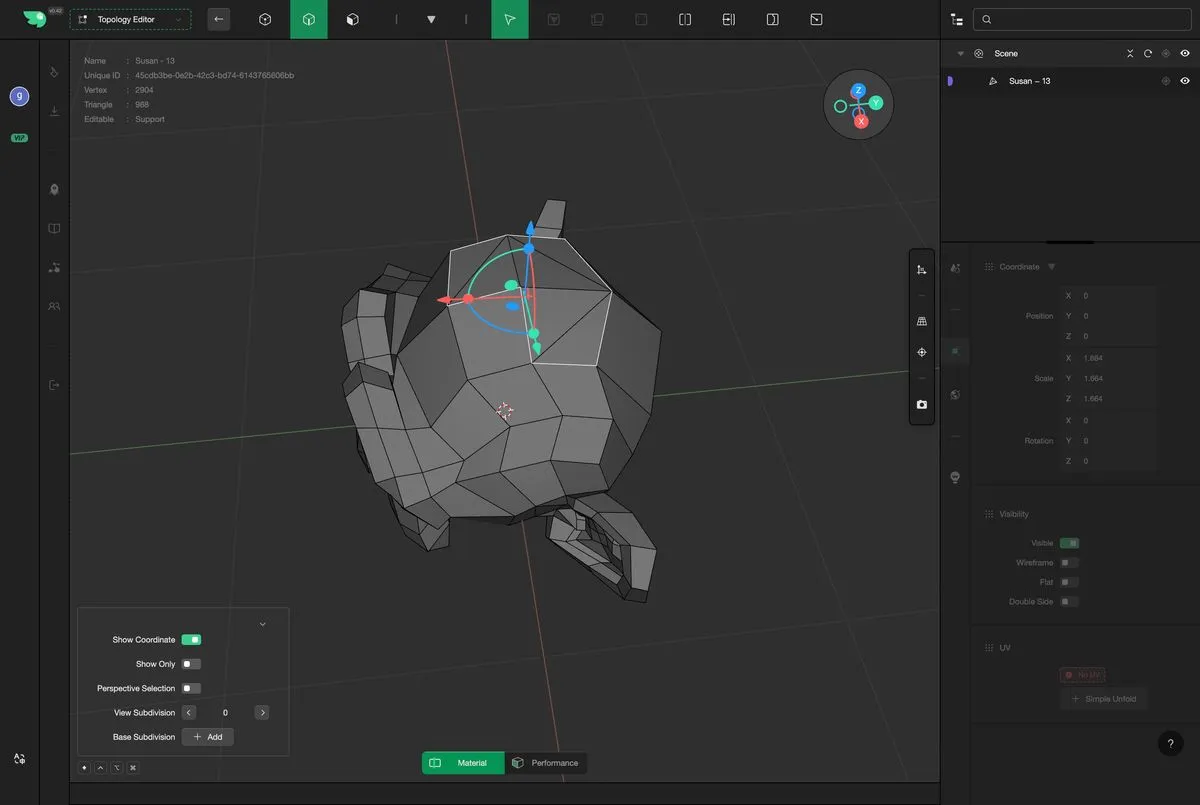Collapse the Scene tree node

960,54
